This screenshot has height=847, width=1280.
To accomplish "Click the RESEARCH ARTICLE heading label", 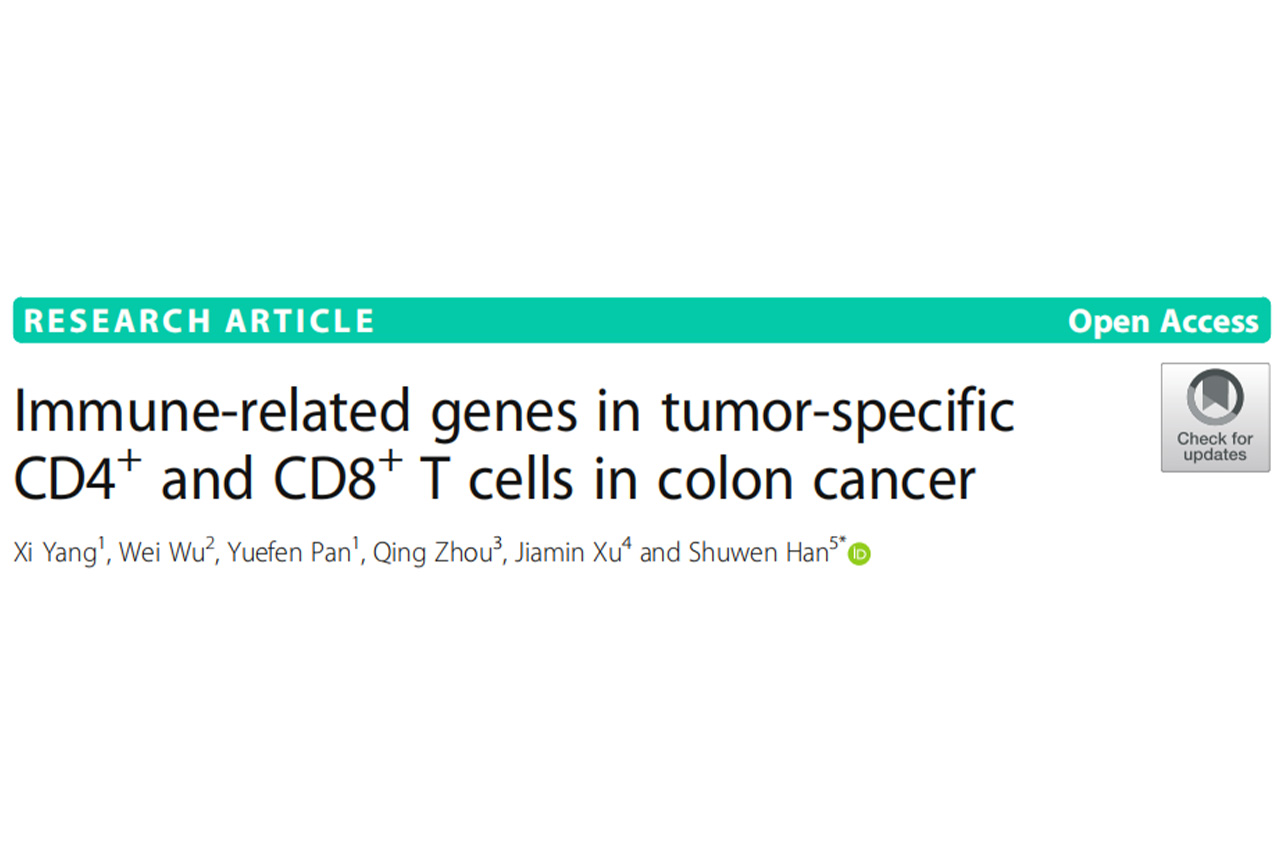I will 199,322.
